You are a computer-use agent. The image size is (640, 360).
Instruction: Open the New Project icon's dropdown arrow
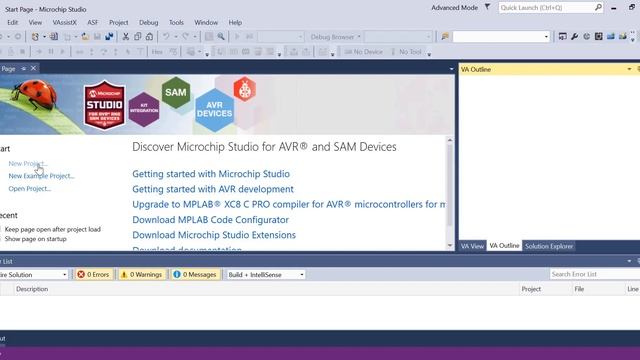click(x=44, y=37)
